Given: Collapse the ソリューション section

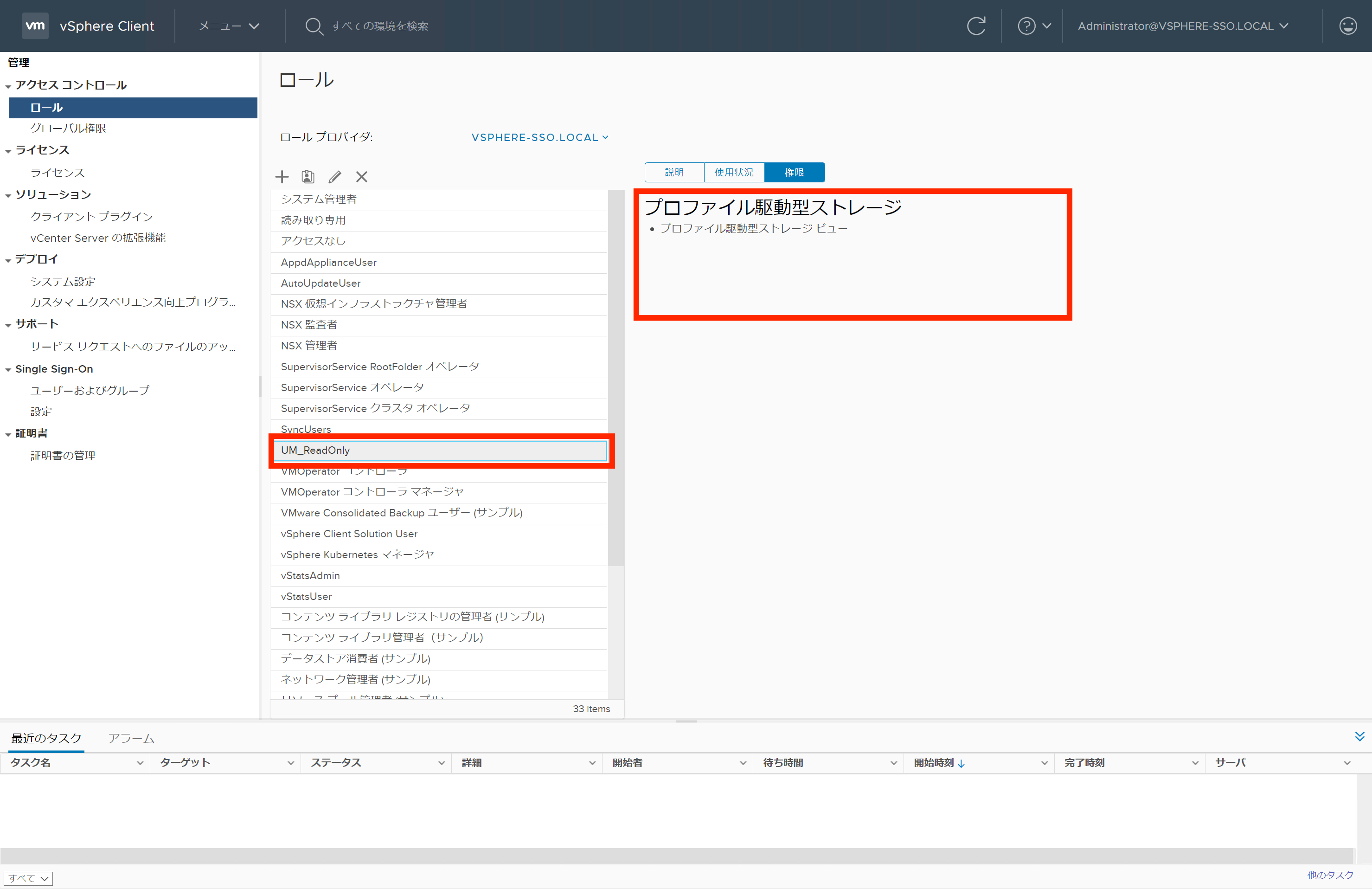Looking at the screenshot, I should click(x=8, y=196).
